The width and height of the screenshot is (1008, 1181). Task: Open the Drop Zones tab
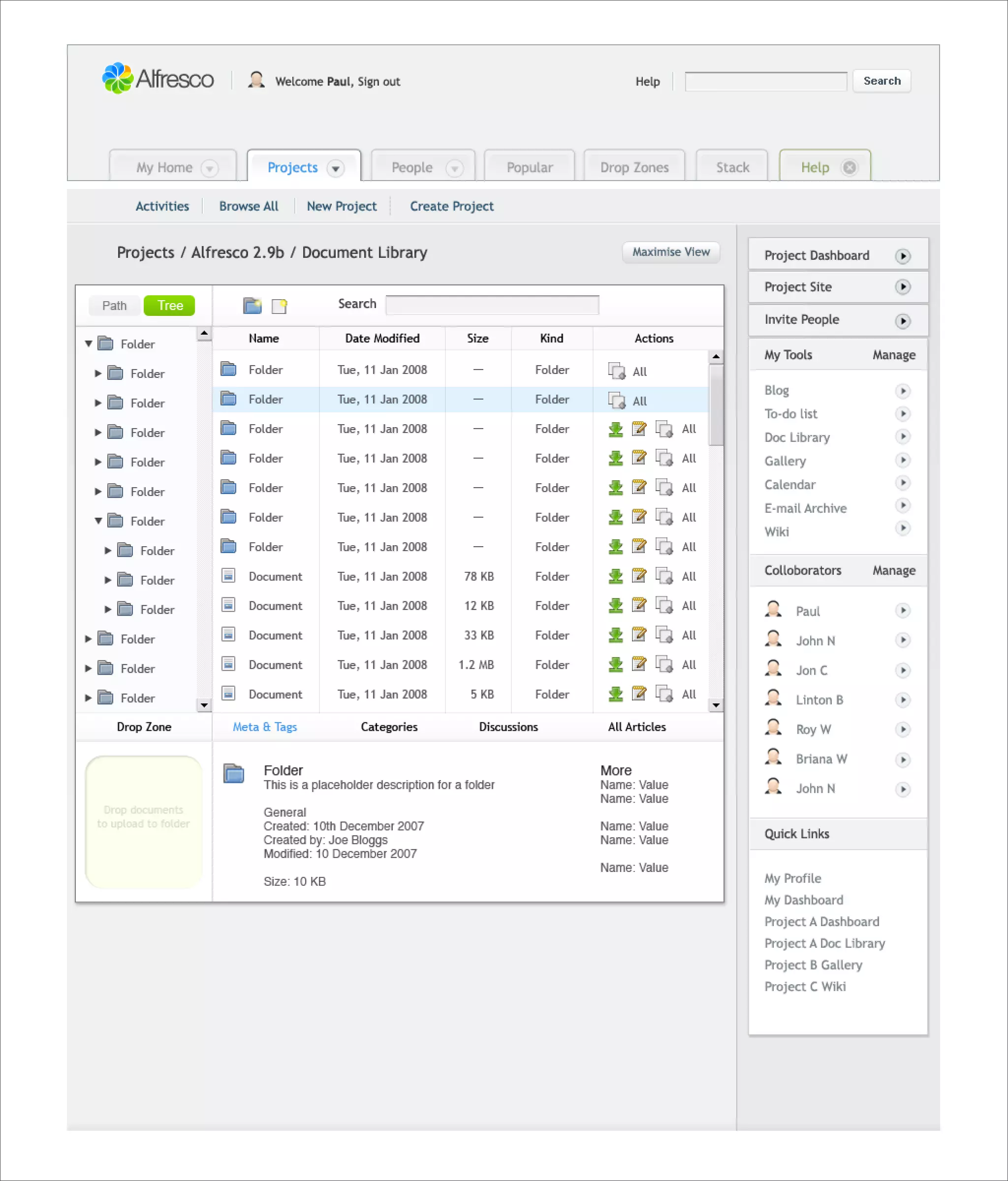point(634,166)
